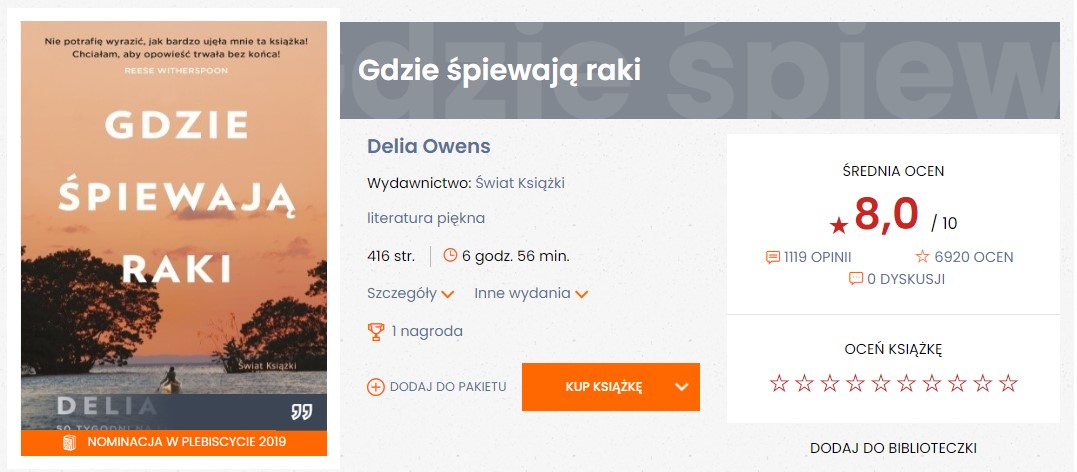Click the opinions speech bubble icon
The width and height of the screenshot is (1077, 472).
pyautogui.click(x=772, y=257)
